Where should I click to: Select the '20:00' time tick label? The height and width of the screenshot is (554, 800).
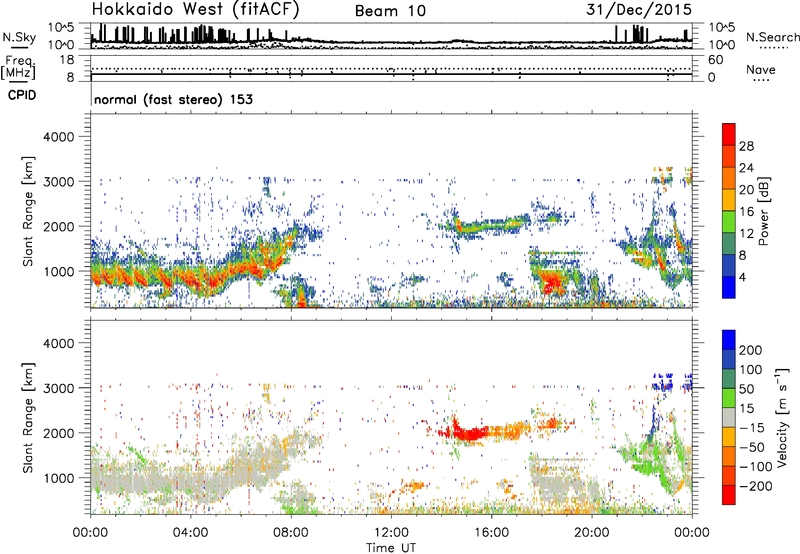pos(592,533)
